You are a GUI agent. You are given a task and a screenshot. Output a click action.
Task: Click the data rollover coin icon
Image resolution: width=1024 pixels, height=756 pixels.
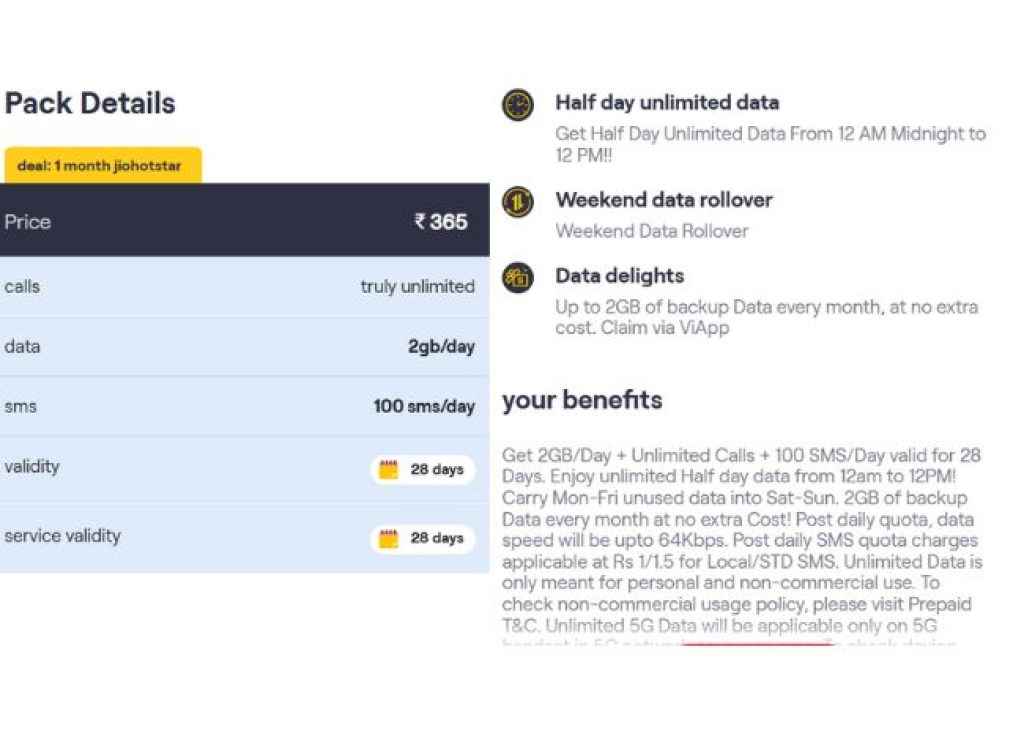click(x=517, y=201)
